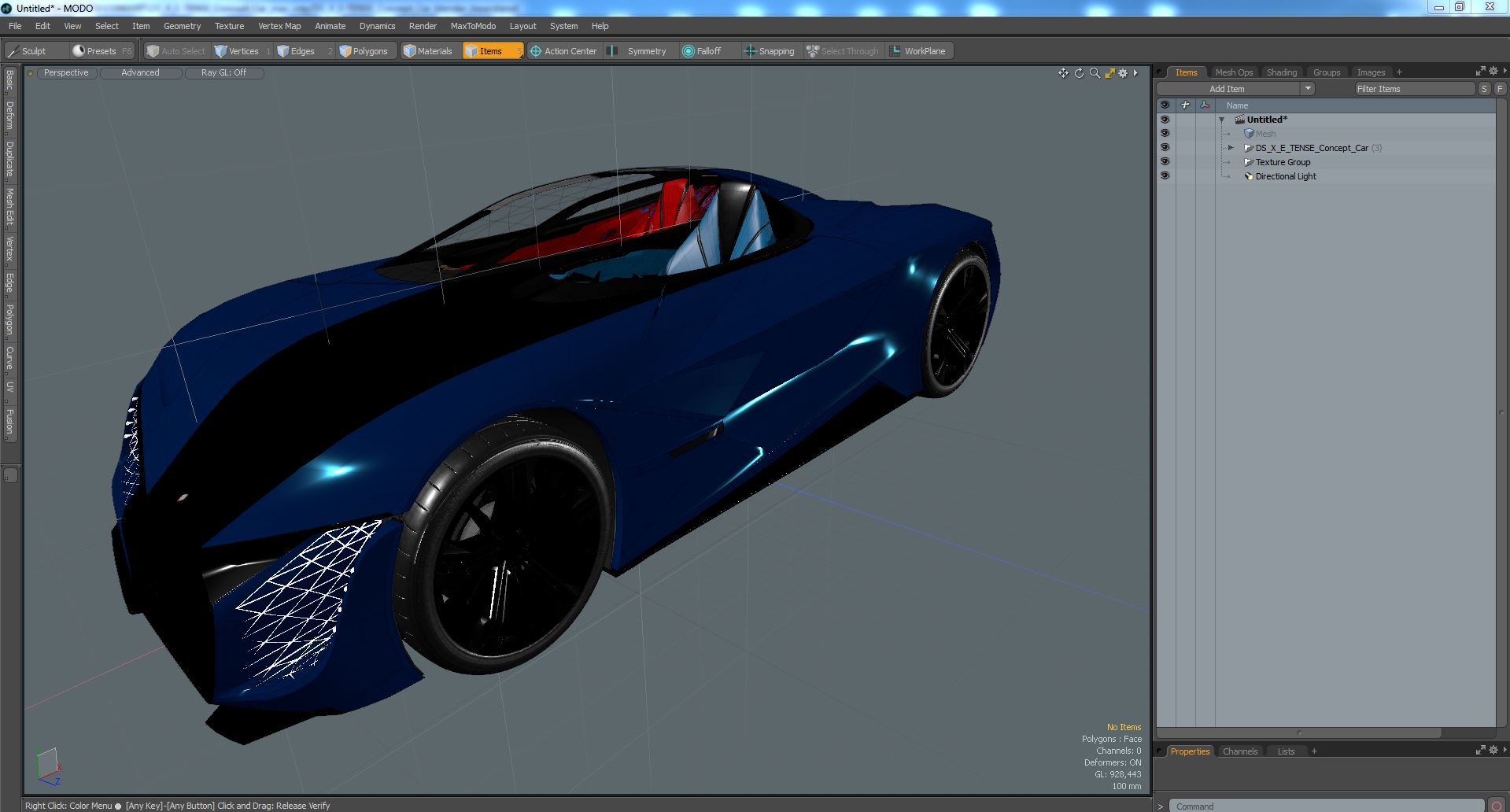Screen dimensions: 1510x812
Task: Focus the Command input field
Action: [1327, 806]
